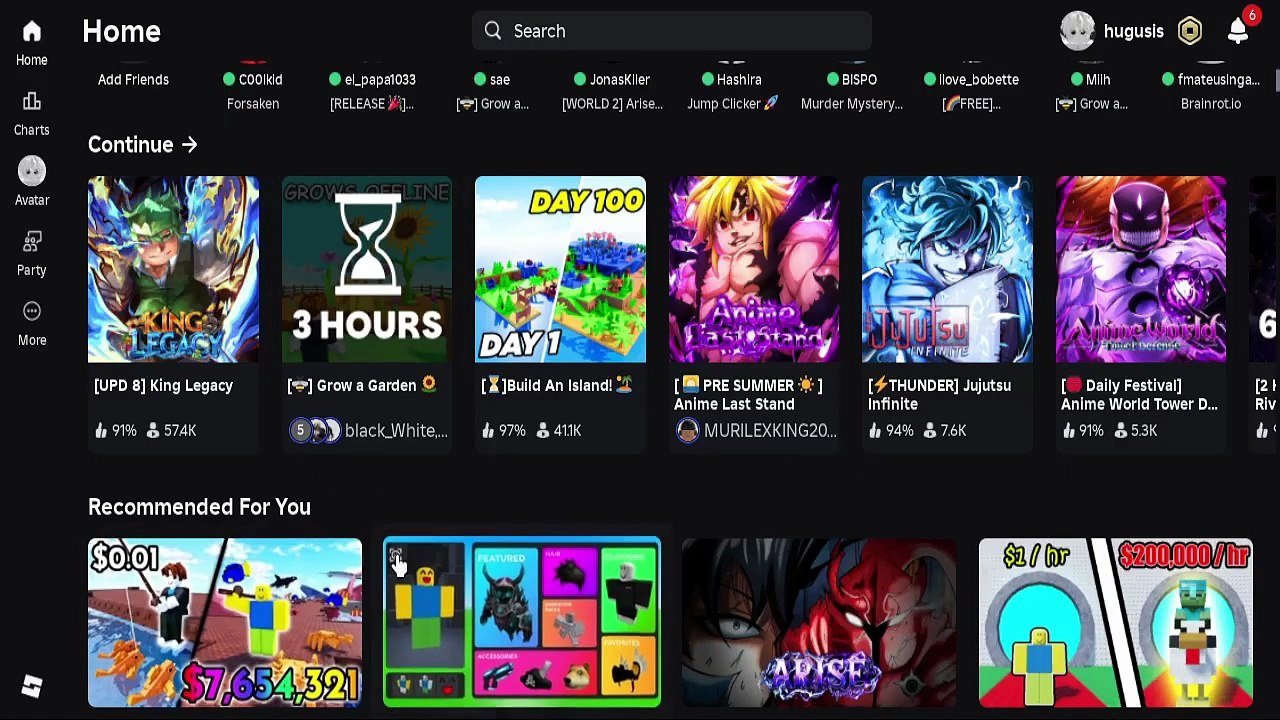Click the black_White friend activity under Grow a Garden
1280x720 pixels.
click(367, 430)
